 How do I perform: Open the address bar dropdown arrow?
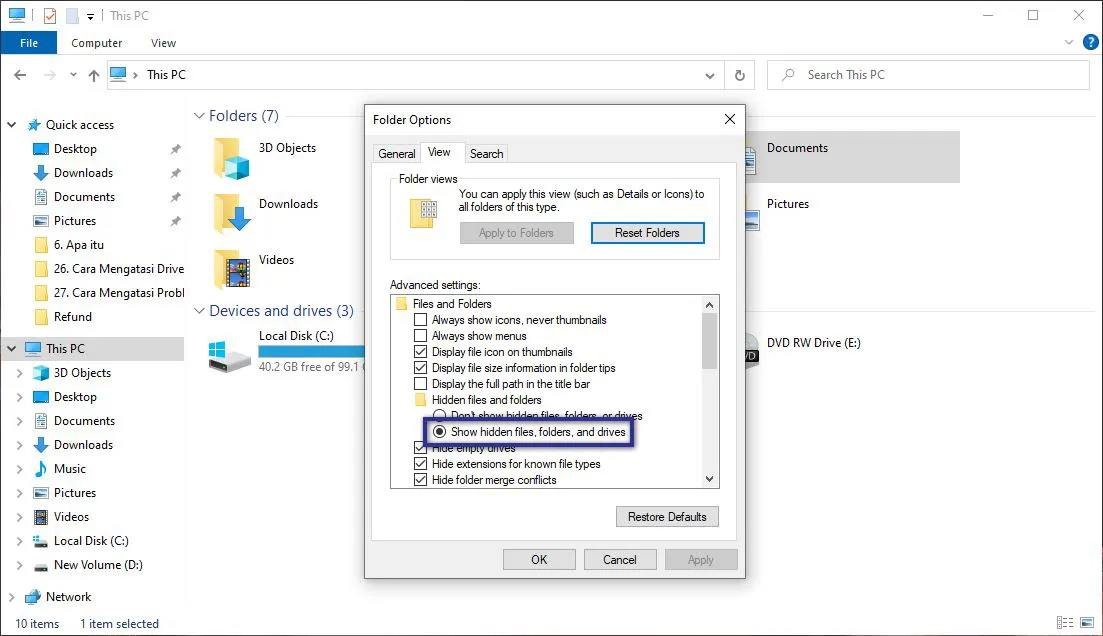[710, 75]
